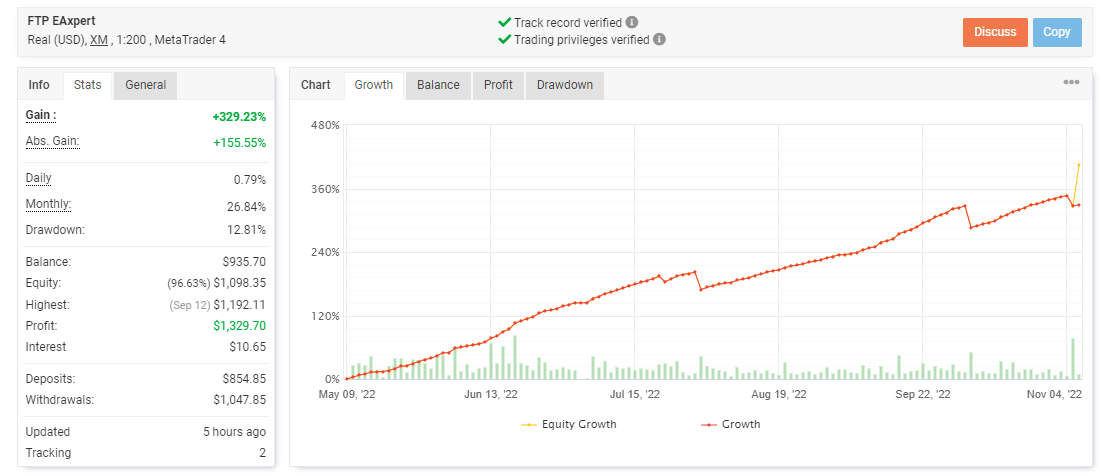Screen dimensions: 1102x476
Task: Click the underlined Gain label
Action: (40, 116)
